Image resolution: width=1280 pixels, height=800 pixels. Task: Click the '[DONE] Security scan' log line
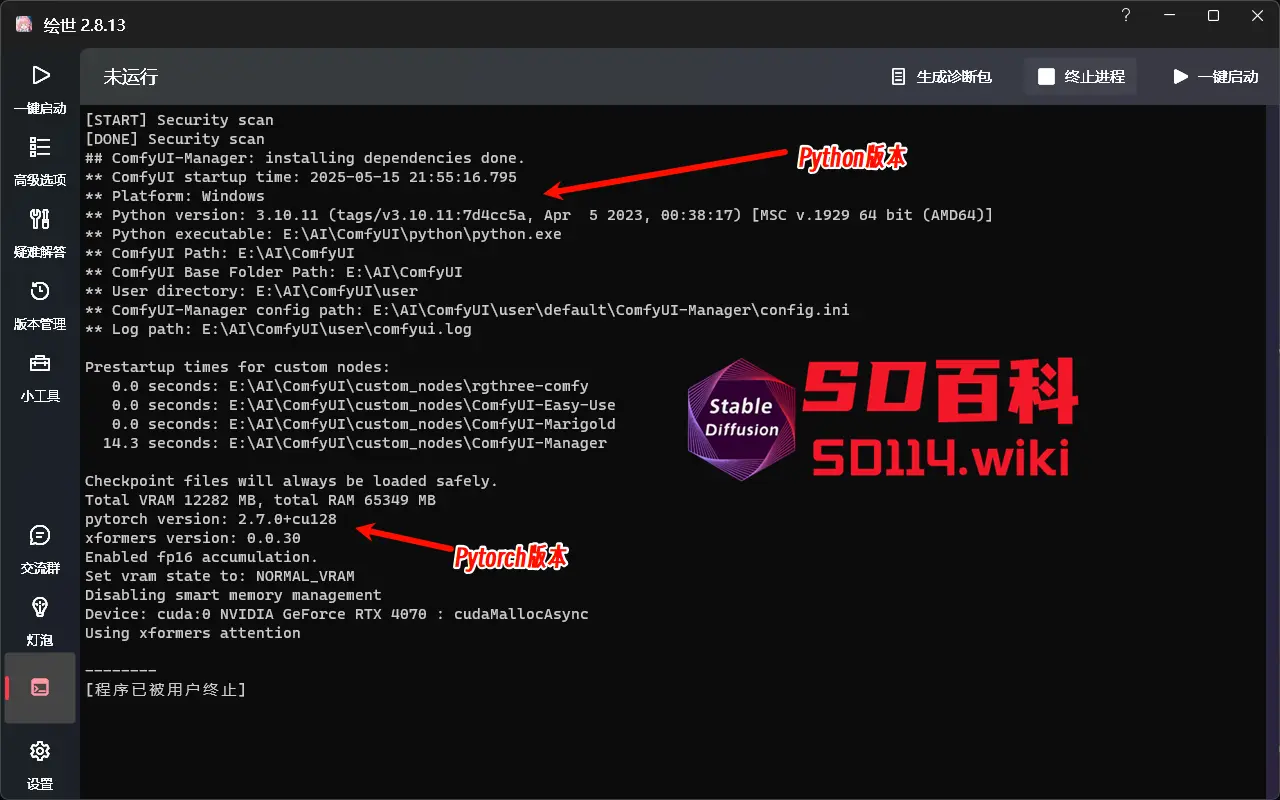coord(175,139)
